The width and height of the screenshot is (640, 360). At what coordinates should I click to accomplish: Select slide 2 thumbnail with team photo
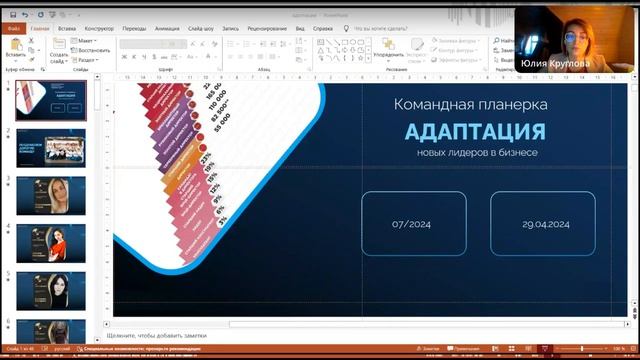click(51, 148)
